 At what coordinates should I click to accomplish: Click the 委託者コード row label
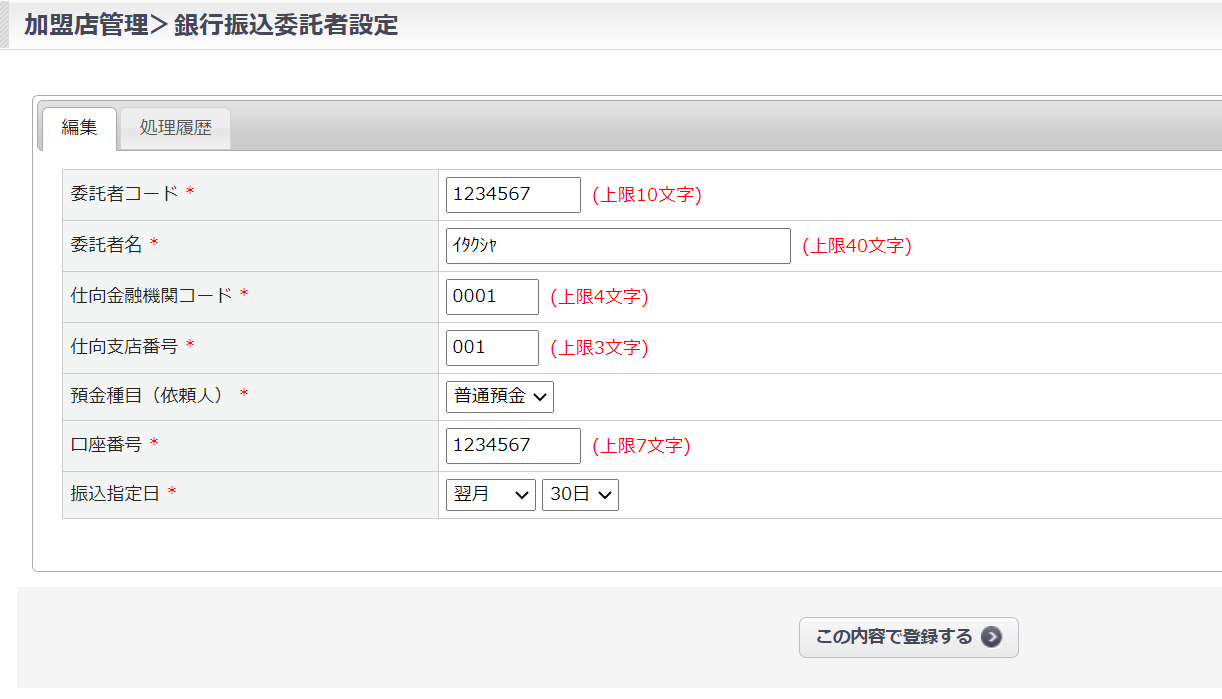click(125, 194)
